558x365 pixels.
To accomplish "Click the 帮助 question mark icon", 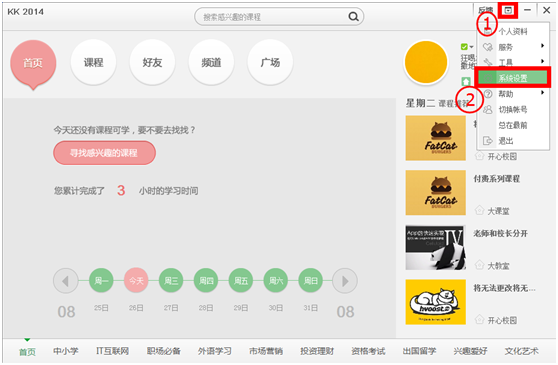I will 488,94.
